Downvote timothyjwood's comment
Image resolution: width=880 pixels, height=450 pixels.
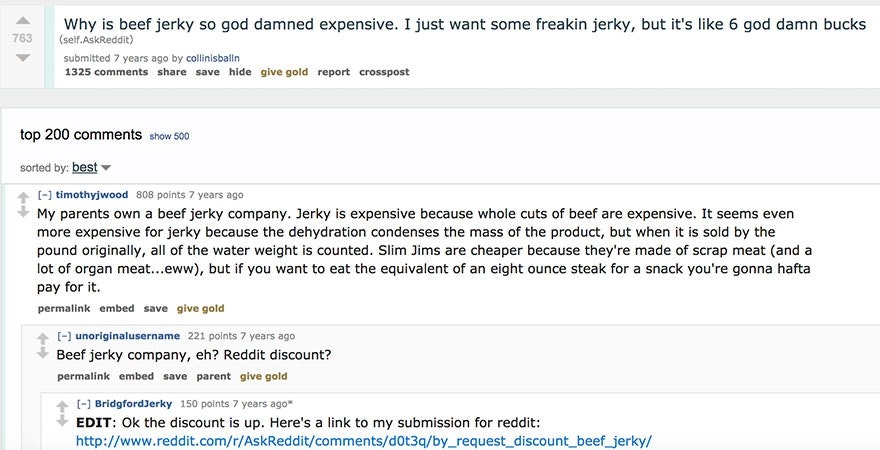tap(24, 212)
